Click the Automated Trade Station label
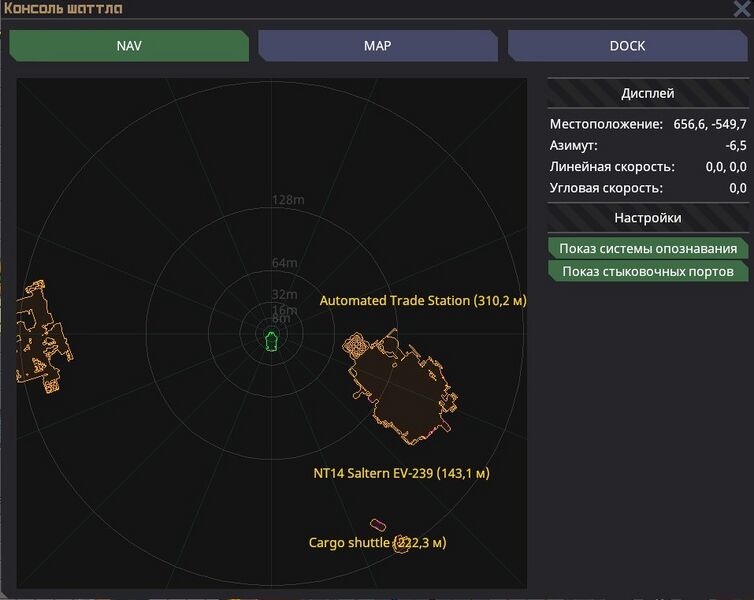The image size is (754, 600). pyautogui.click(x=422, y=301)
